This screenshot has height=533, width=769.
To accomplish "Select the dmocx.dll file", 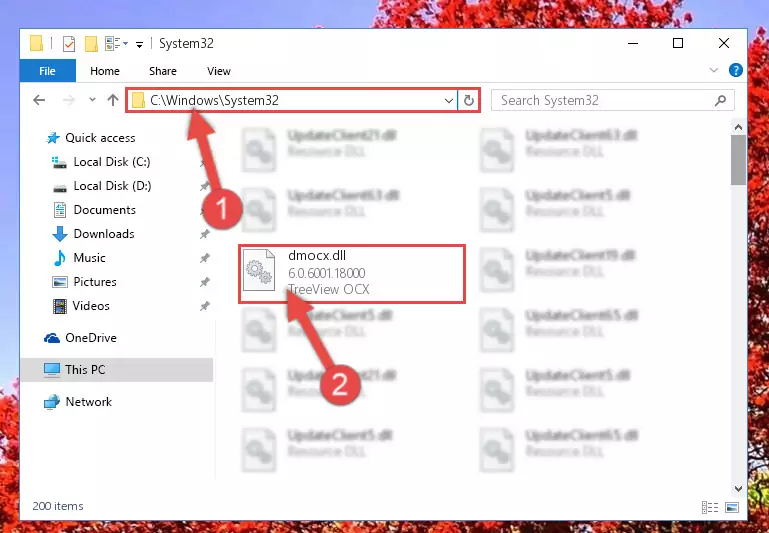I will (352, 274).
